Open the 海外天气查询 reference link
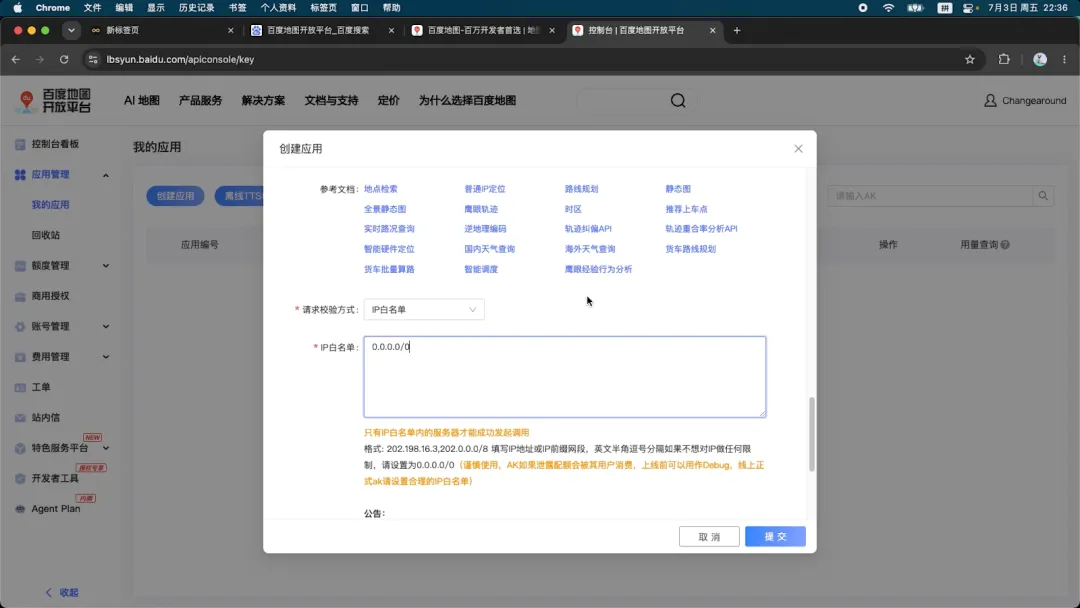 pos(590,249)
